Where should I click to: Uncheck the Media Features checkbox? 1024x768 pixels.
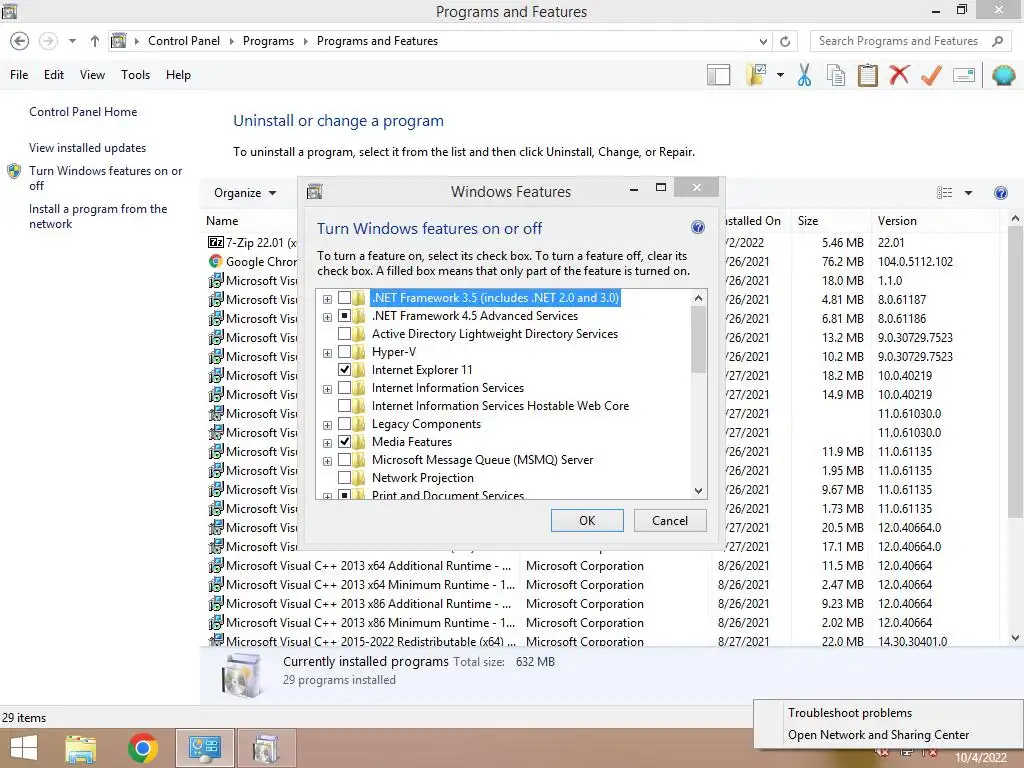point(344,442)
